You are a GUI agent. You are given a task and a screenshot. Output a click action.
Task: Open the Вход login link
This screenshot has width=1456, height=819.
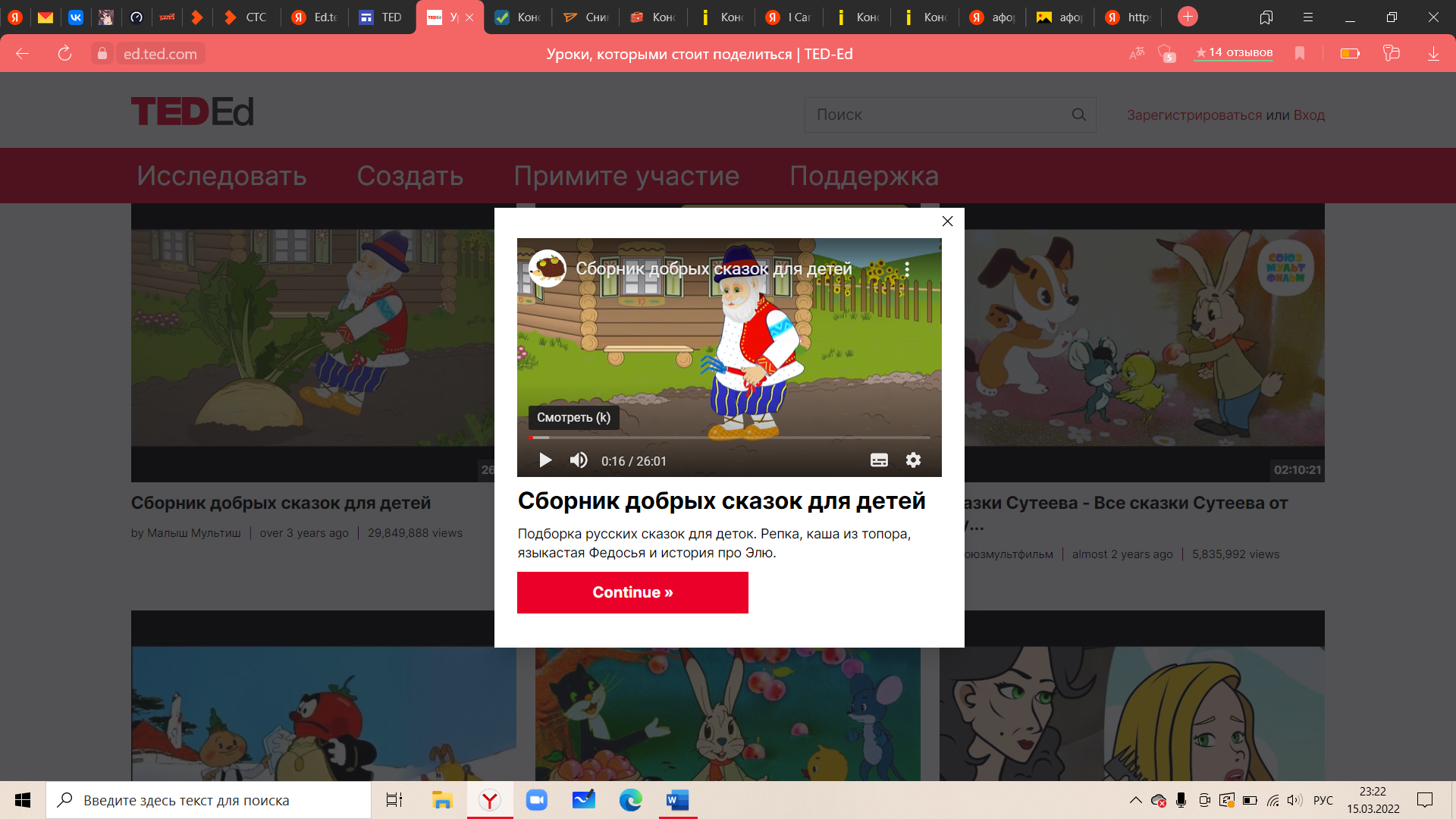point(1309,115)
